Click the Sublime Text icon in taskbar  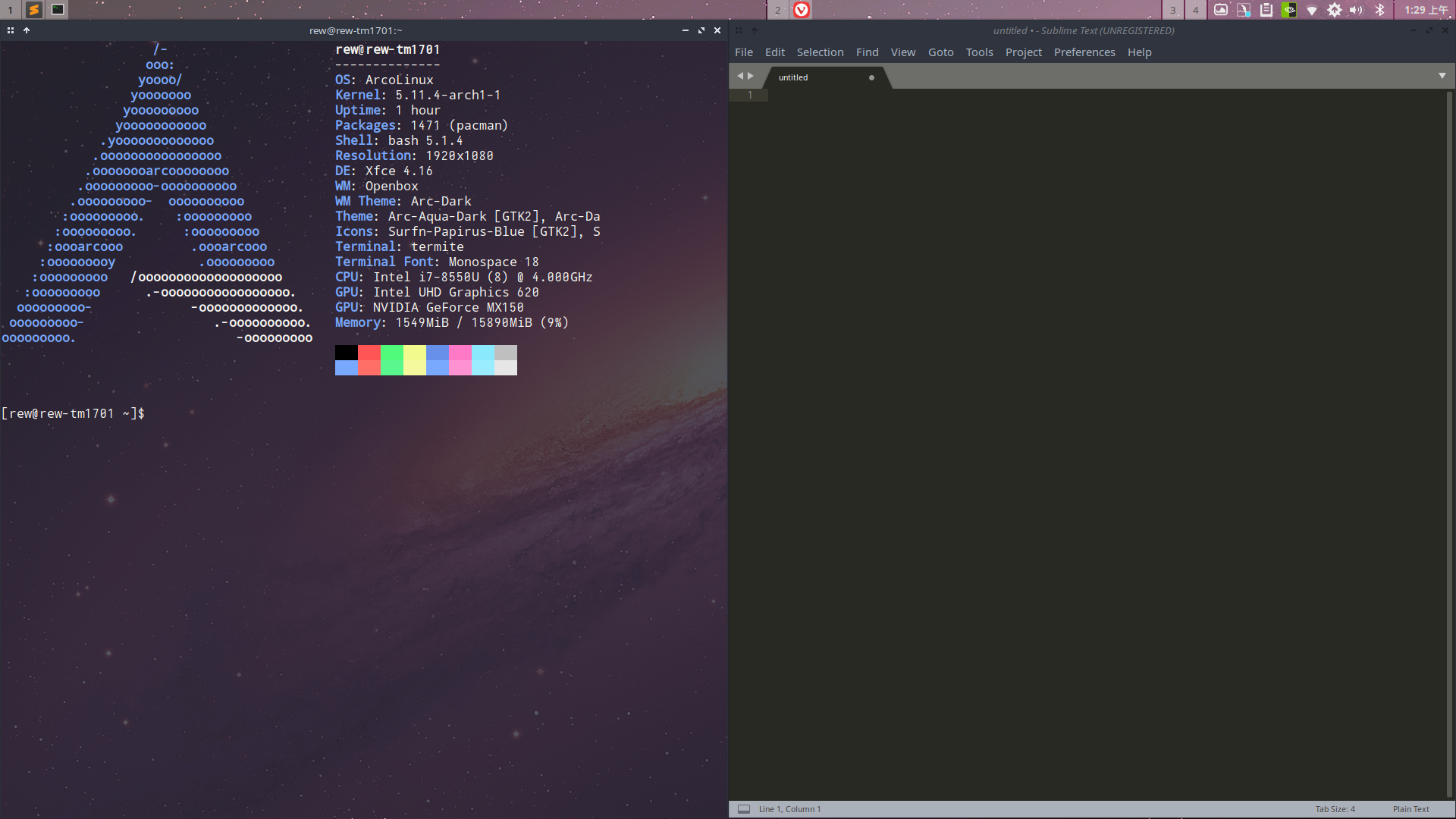click(34, 10)
